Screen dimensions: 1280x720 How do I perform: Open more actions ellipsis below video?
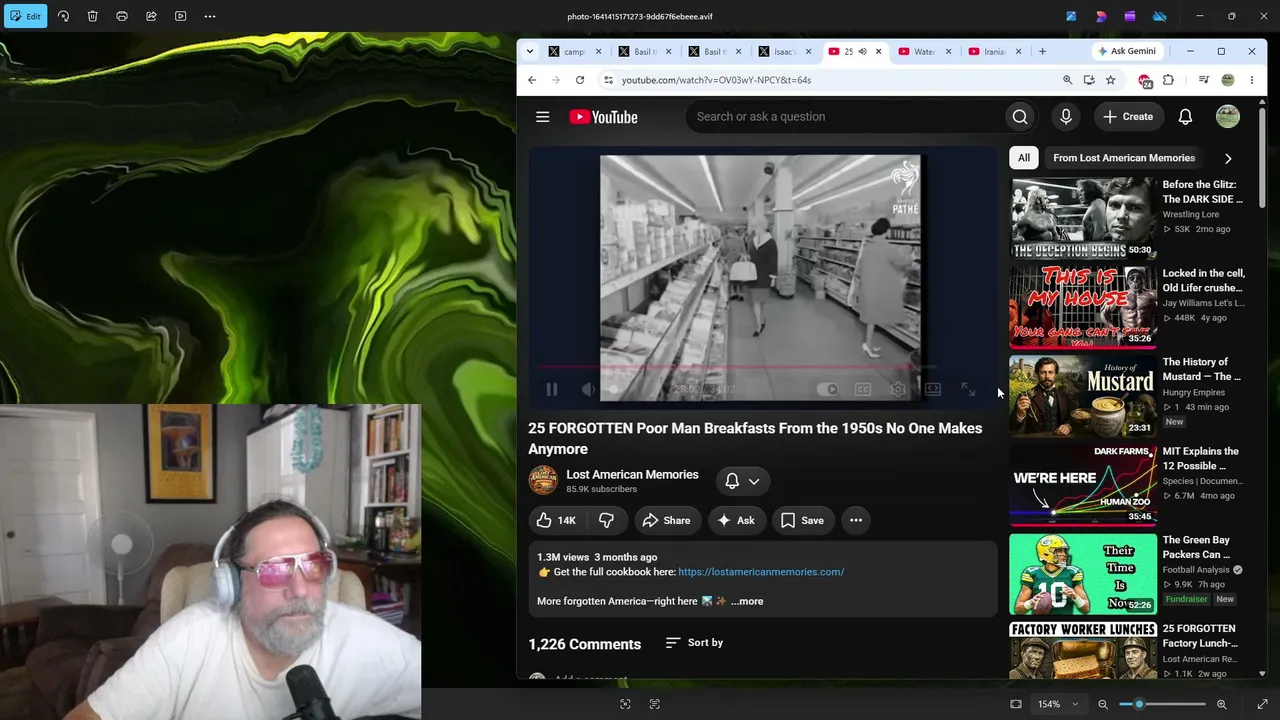[856, 520]
